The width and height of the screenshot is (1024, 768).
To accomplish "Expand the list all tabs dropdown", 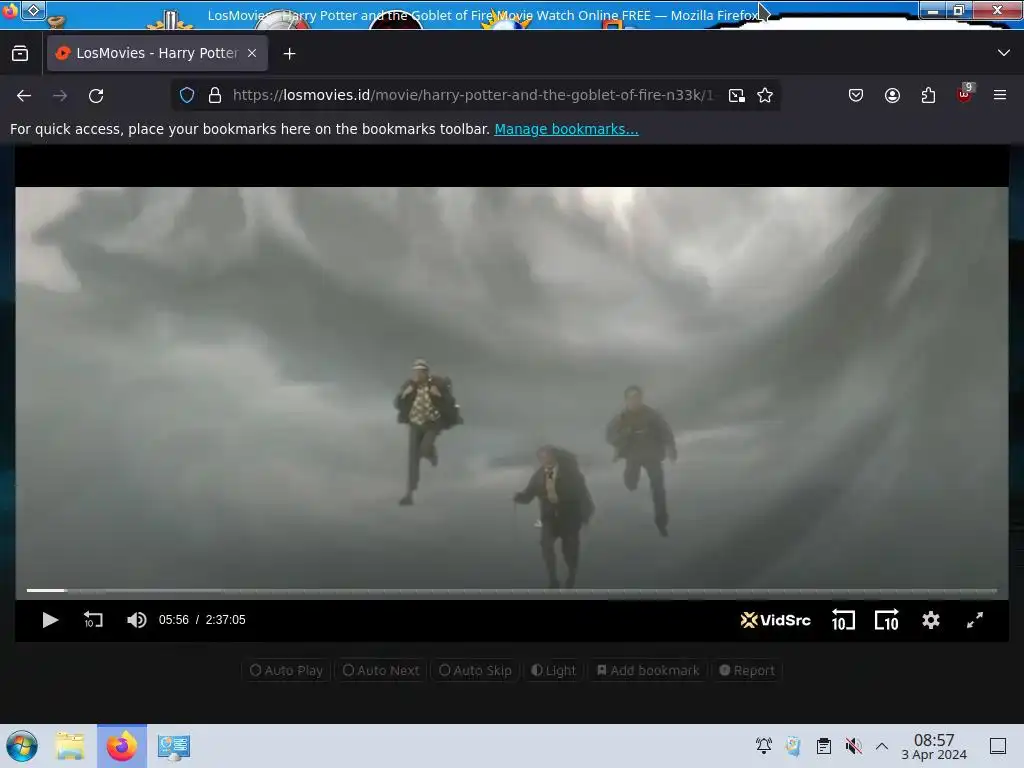I will 1004,53.
